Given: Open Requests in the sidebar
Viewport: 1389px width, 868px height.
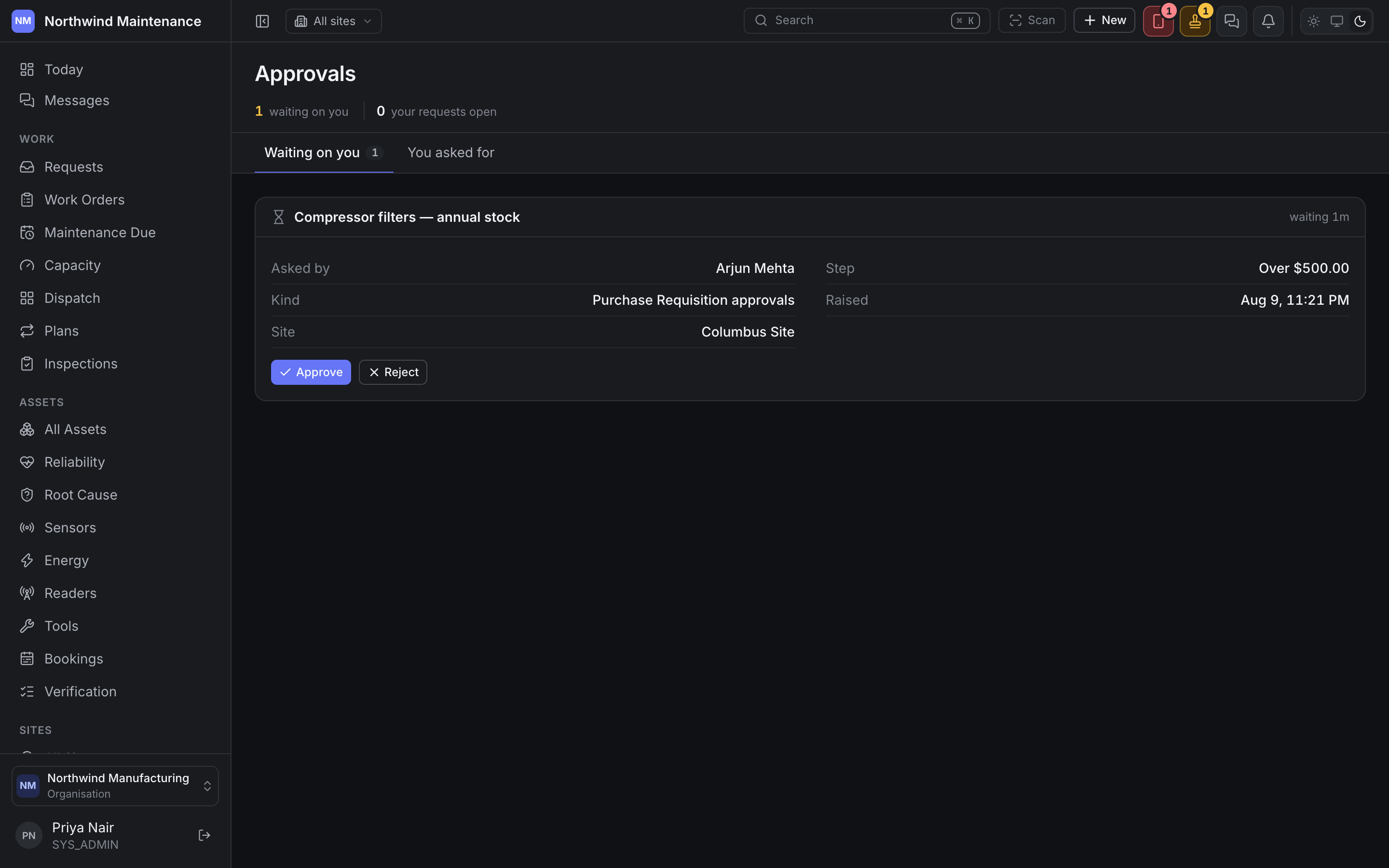Looking at the screenshot, I should pyautogui.click(x=115, y=167).
